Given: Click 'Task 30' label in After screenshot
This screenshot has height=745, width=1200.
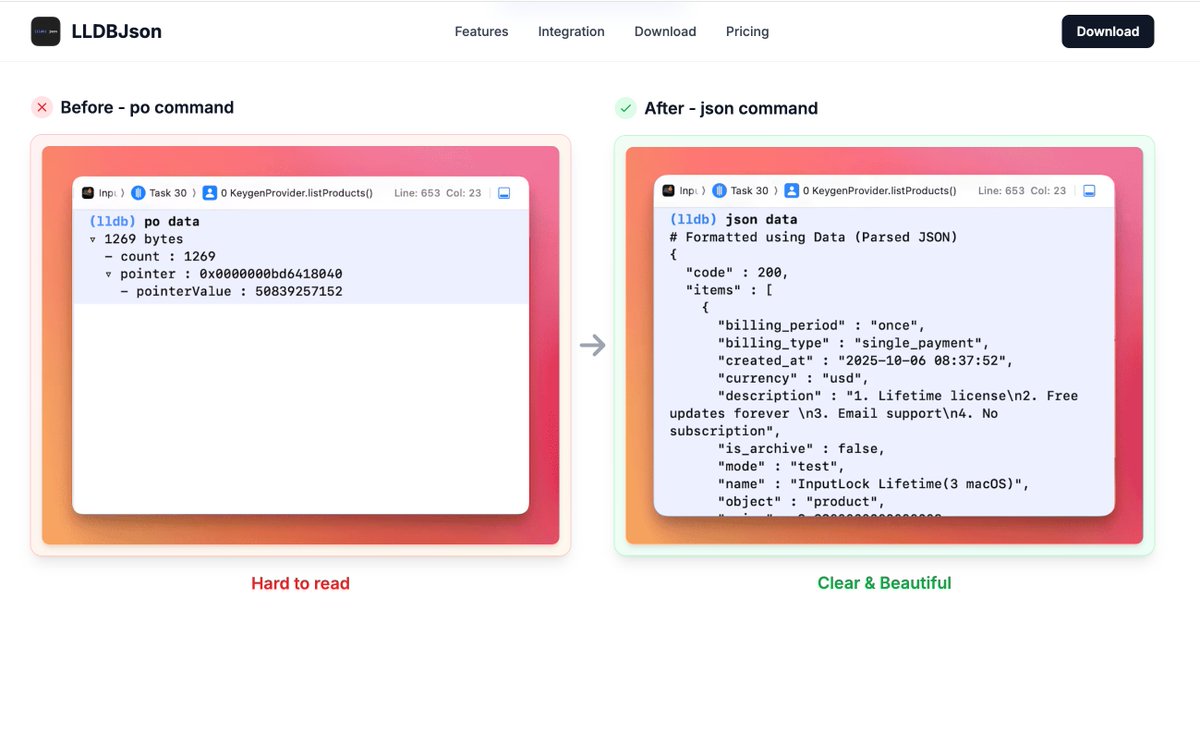Looking at the screenshot, I should (x=749, y=190).
